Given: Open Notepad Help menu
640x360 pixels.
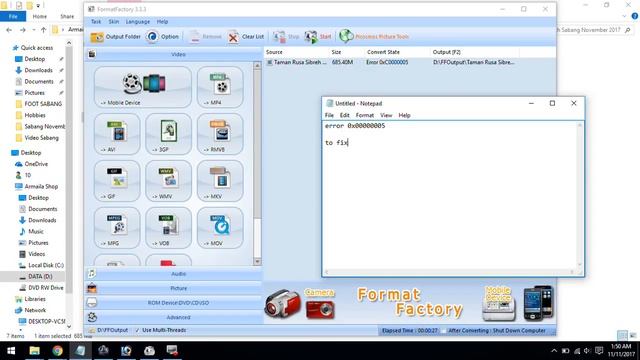Looking at the screenshot, I should coord(404,116).
